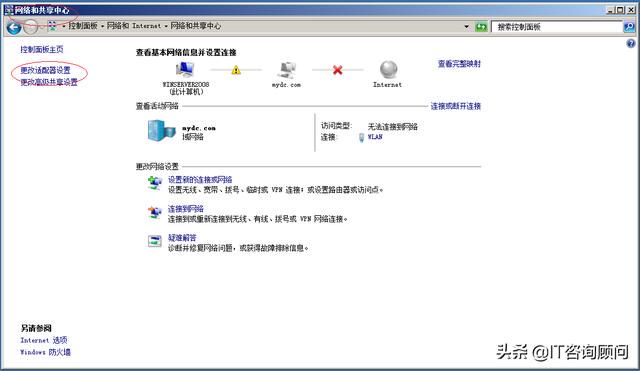640x371 pixels.
Task: Open the WLAN connection link
Action: tap(375, 137)
